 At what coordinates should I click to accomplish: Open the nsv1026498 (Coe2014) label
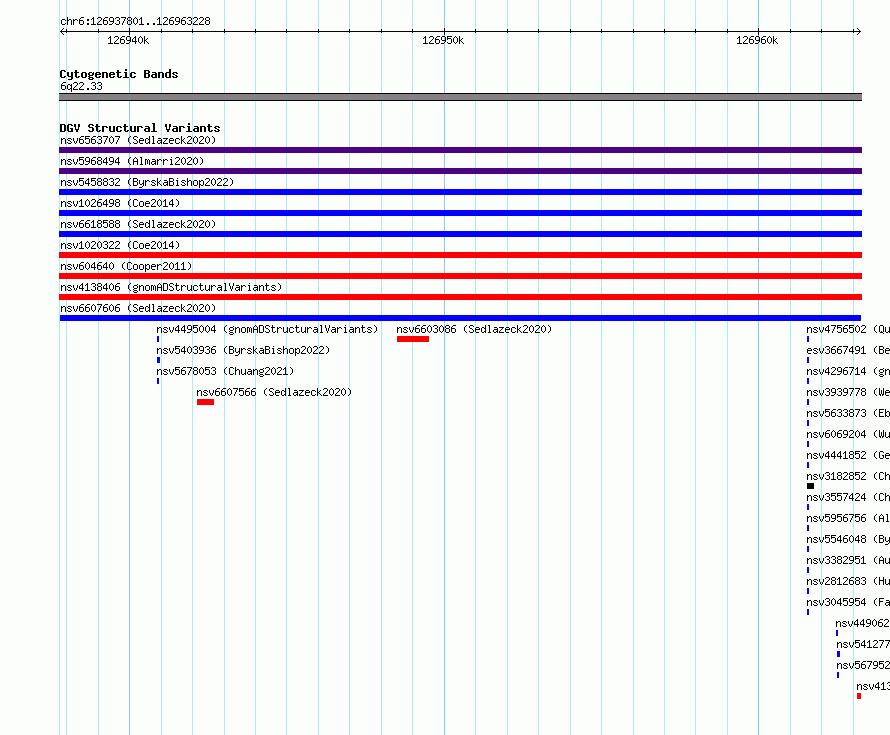120,203
